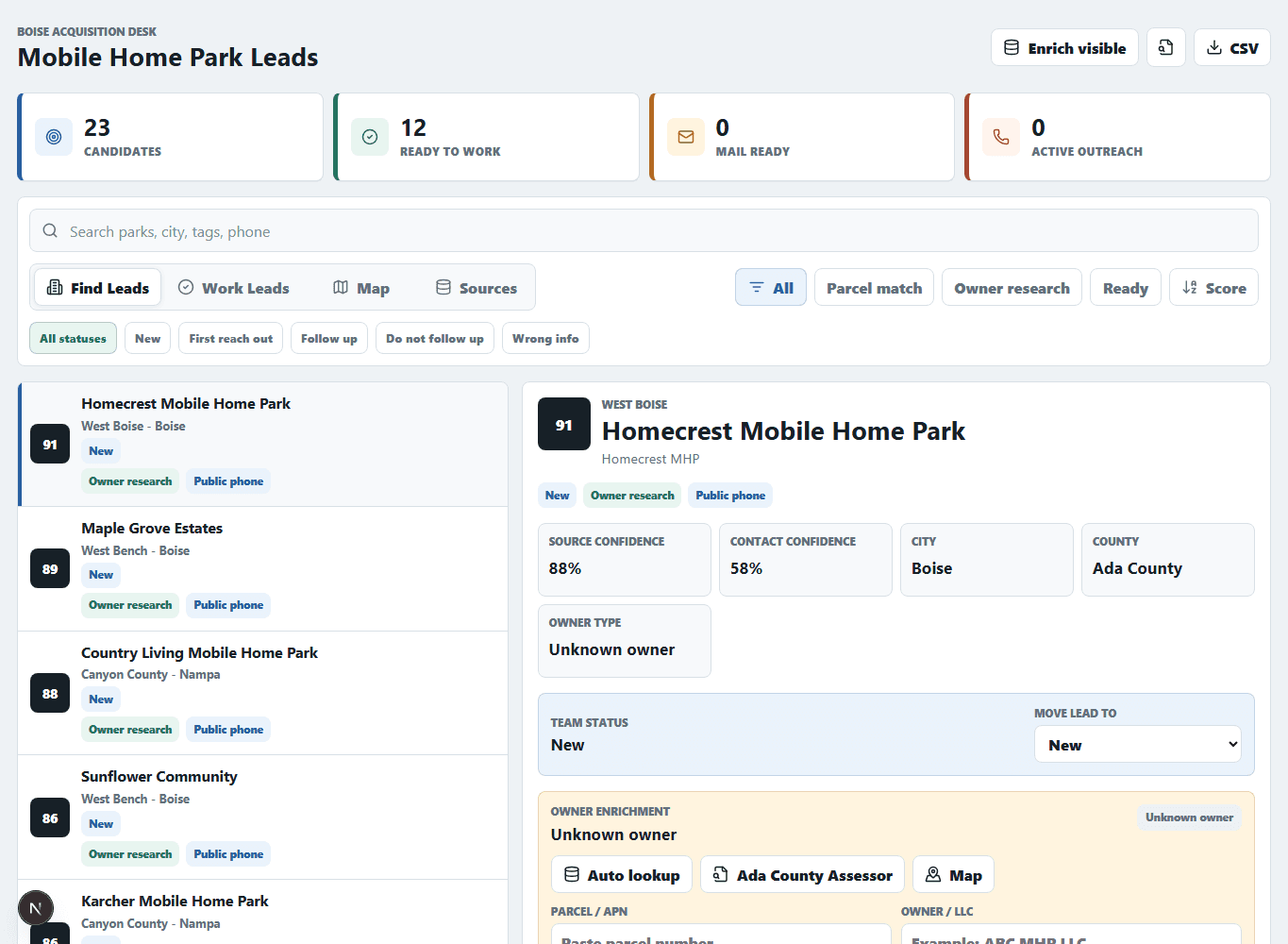Screen dimensions: 1288x944
Task: Filter status by Do not follow up
Action: point(435,339)
